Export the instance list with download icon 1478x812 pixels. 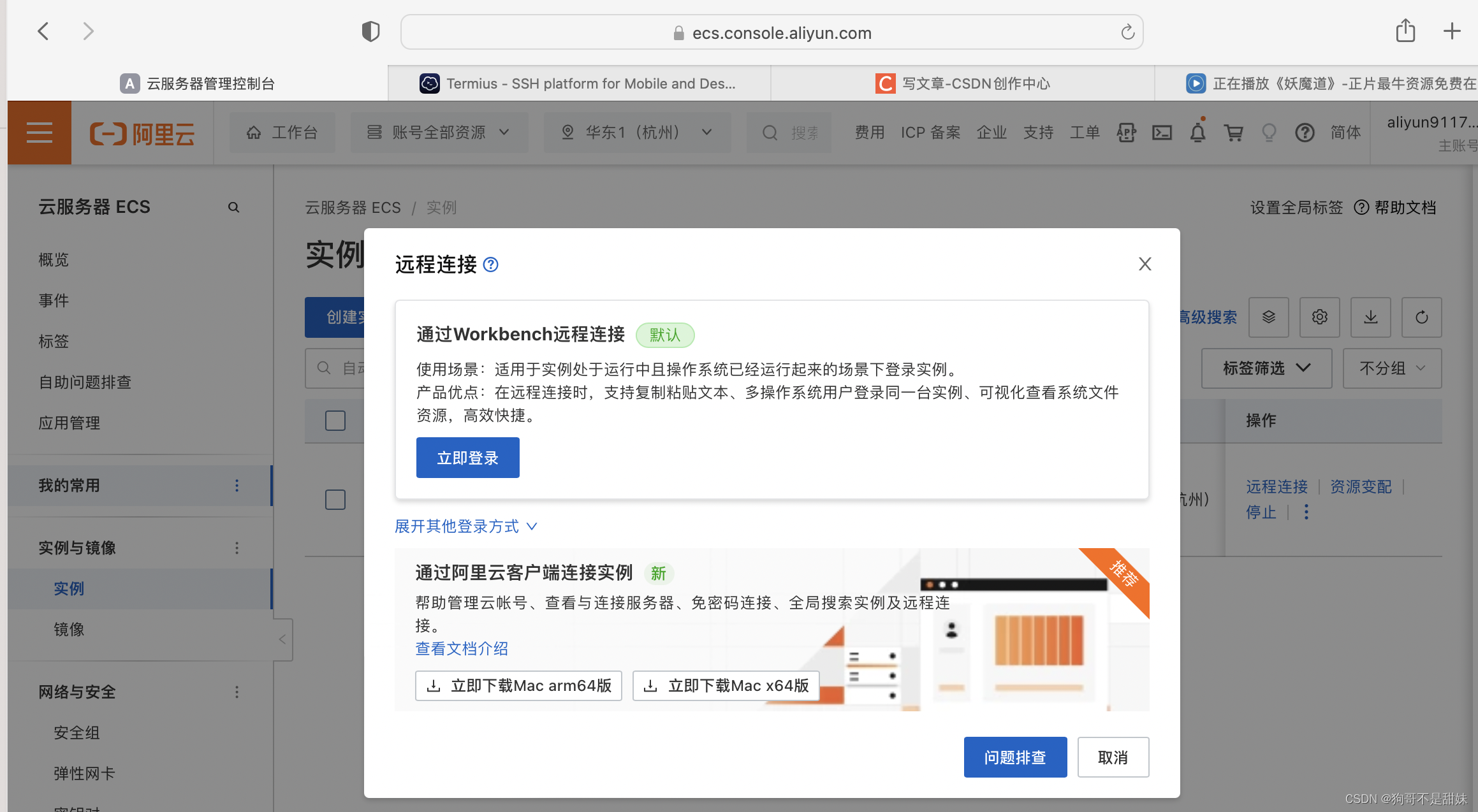point(1371,317)
